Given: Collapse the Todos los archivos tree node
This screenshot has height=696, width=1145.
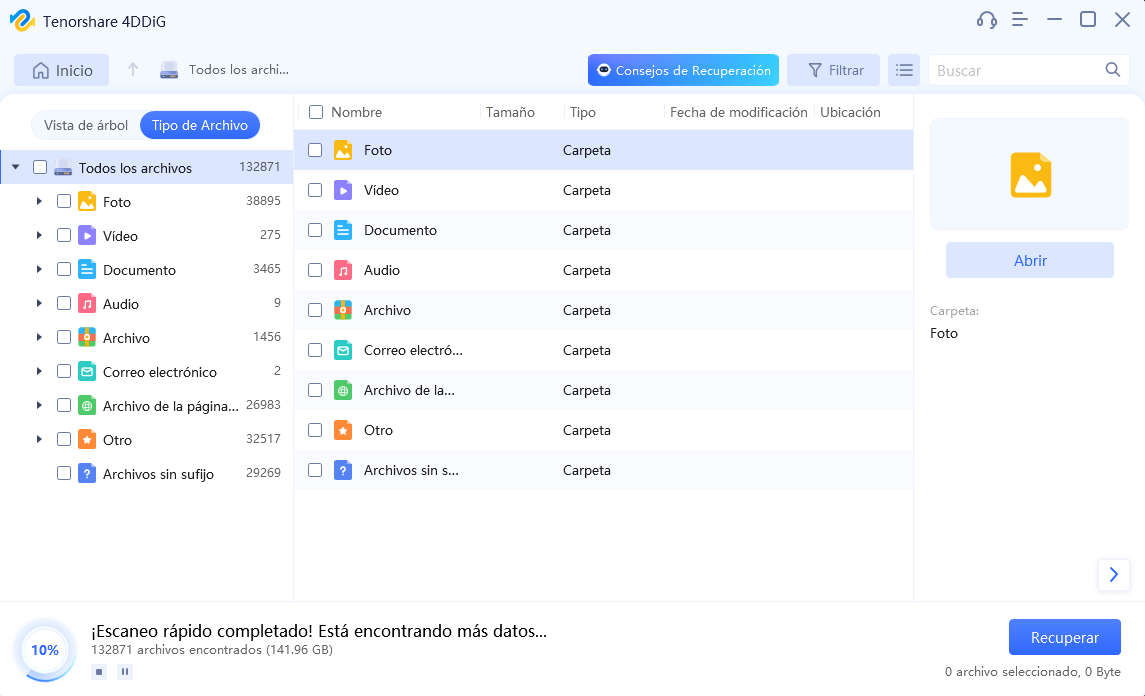Looking at the screenshot, I should click(x=15, y=167).
